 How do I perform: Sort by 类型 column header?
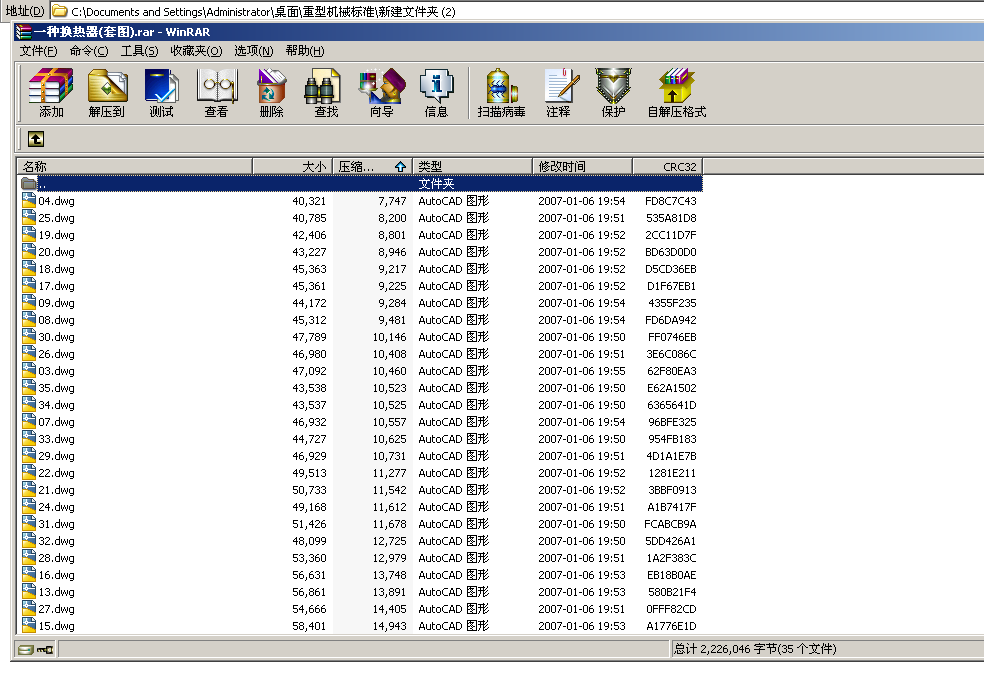472,166
